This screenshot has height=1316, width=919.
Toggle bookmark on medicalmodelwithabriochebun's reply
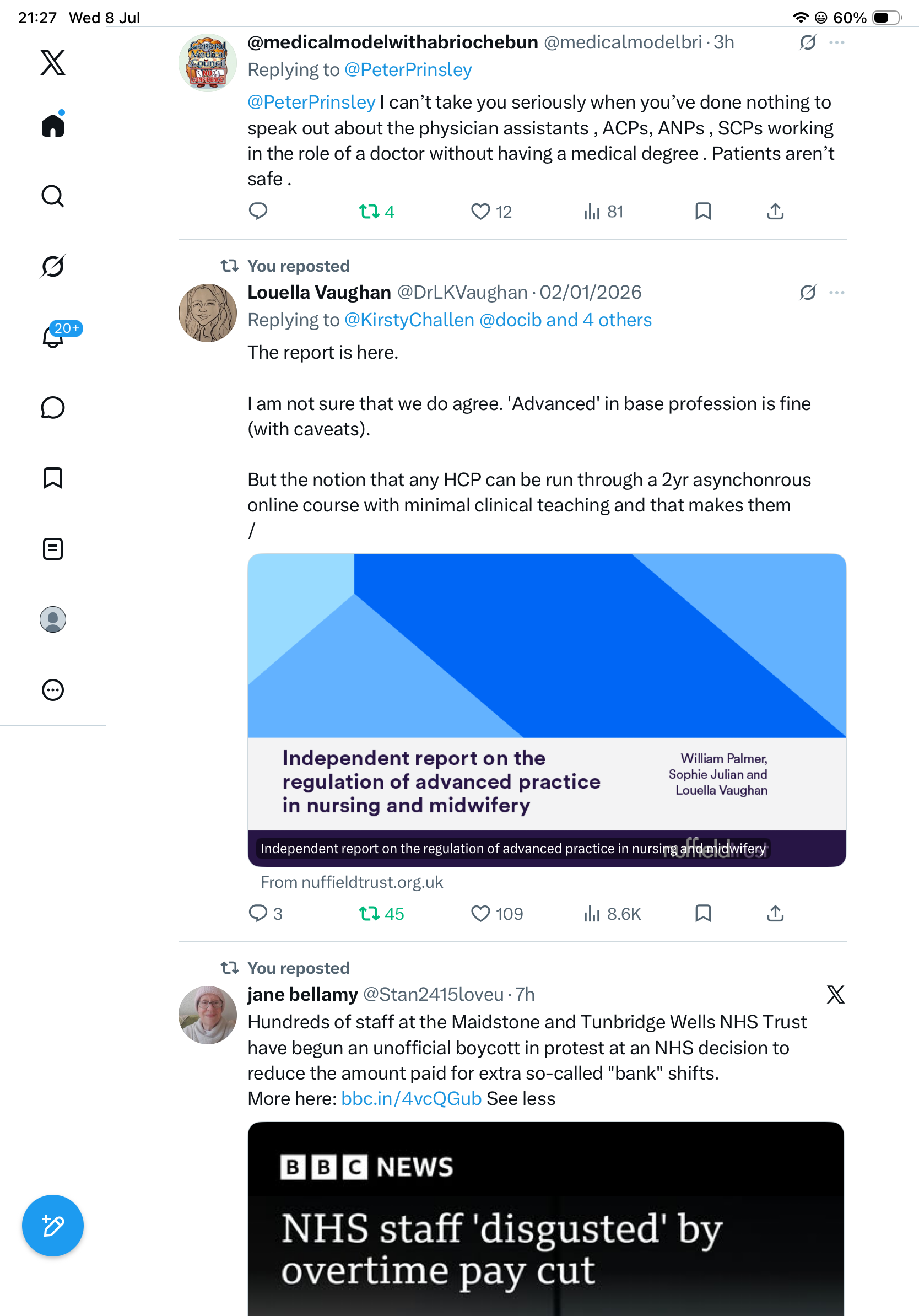pyautogui.click(x=703, y=212)
